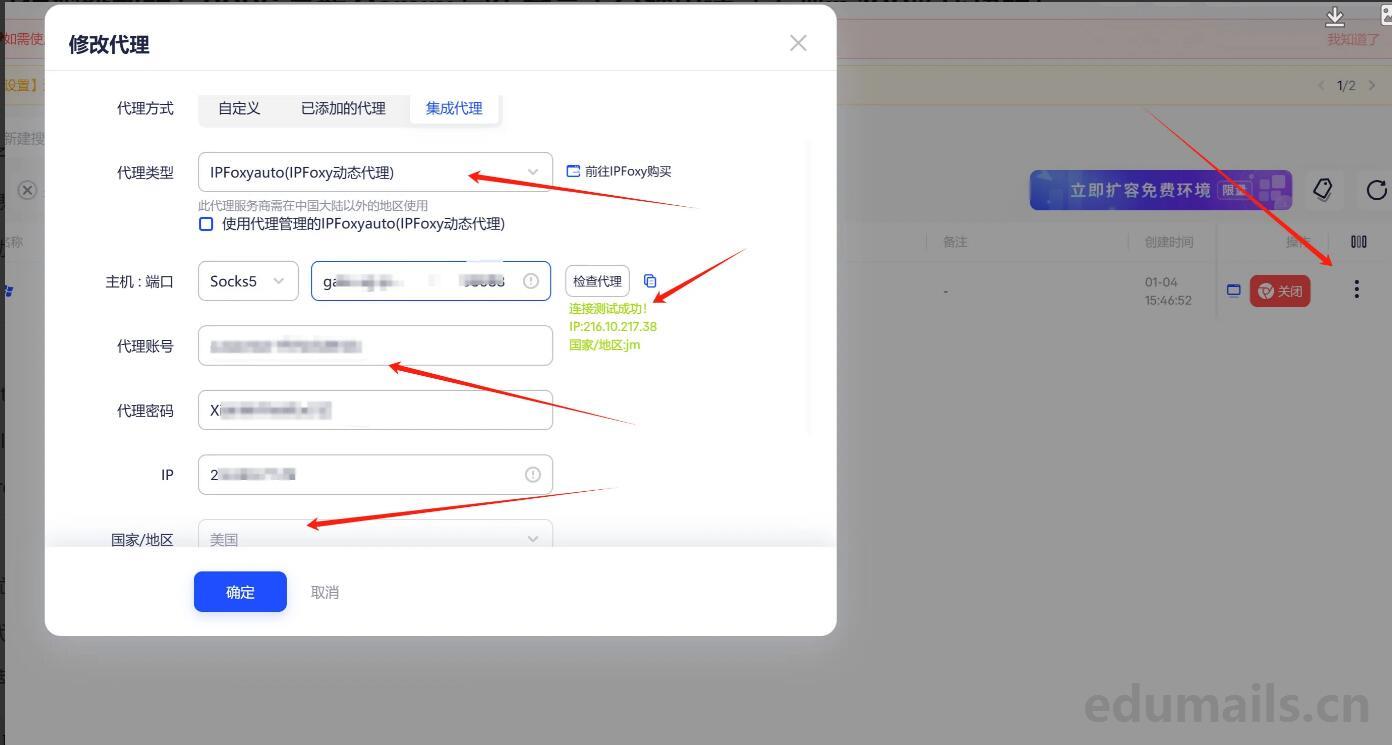Click inside the 代理账号 input field
The image size is (1392, 745).
[x=375, y=345]
